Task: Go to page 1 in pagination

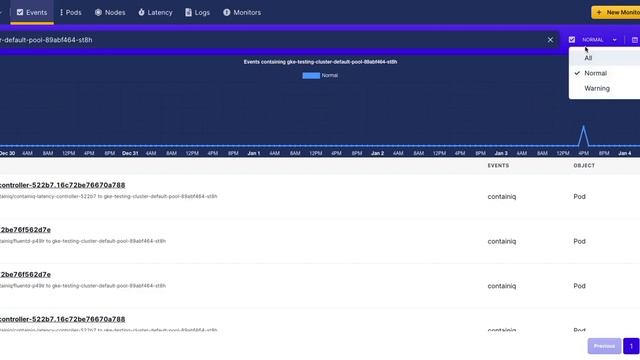Action: point(631,346)
